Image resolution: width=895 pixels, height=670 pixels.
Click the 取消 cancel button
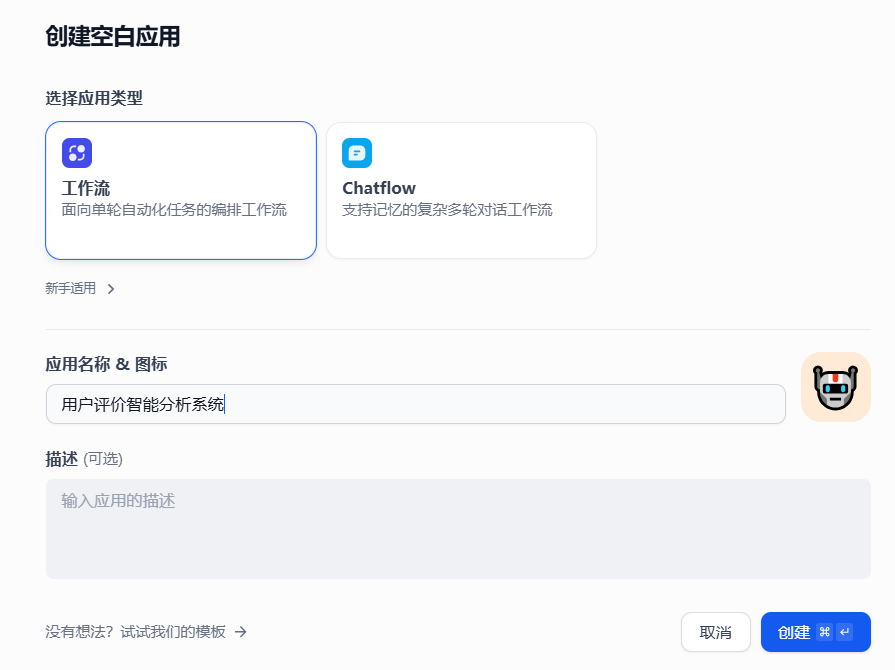[x=716, y=632]
